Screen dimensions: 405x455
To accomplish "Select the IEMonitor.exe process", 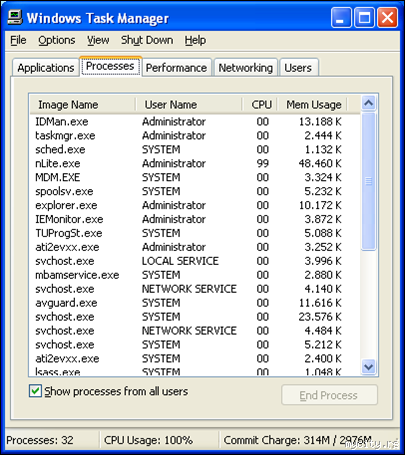I will pyautogui.click(x=195, y=219).
